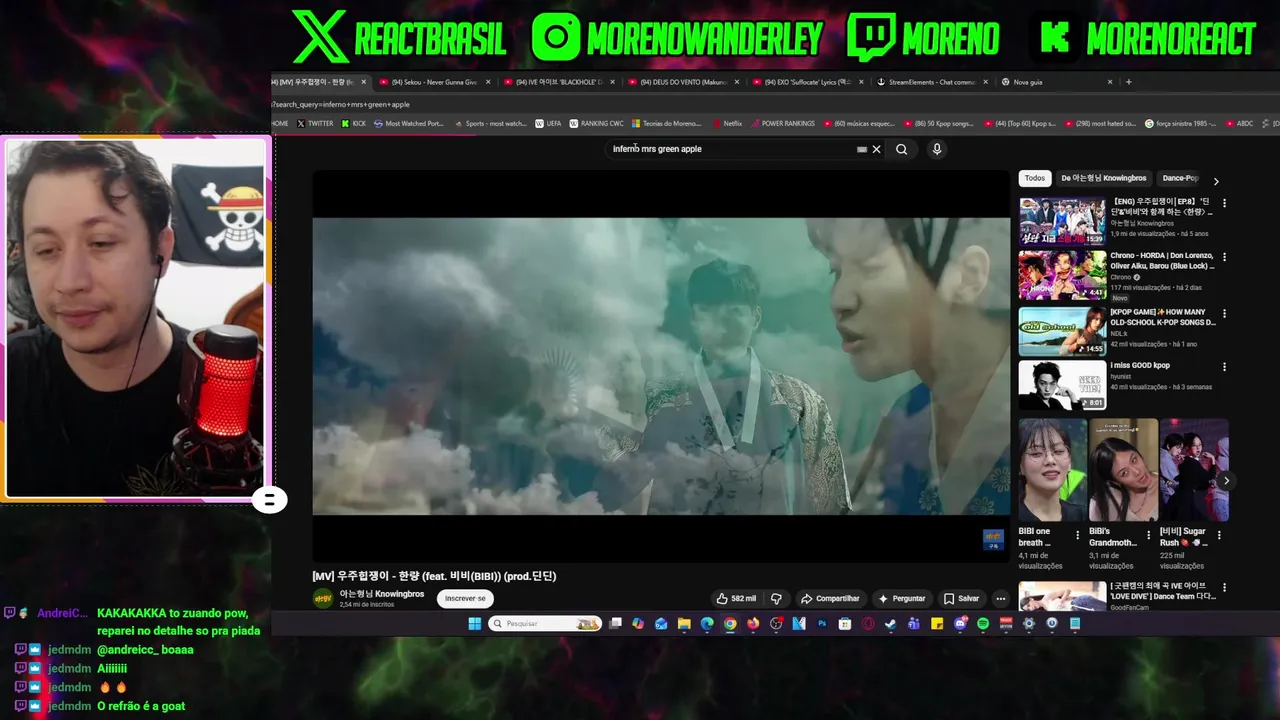Open options for IVE LOVE DIVE video
This screenshot has width=1280, height=720.
(x=1224, y=588)
